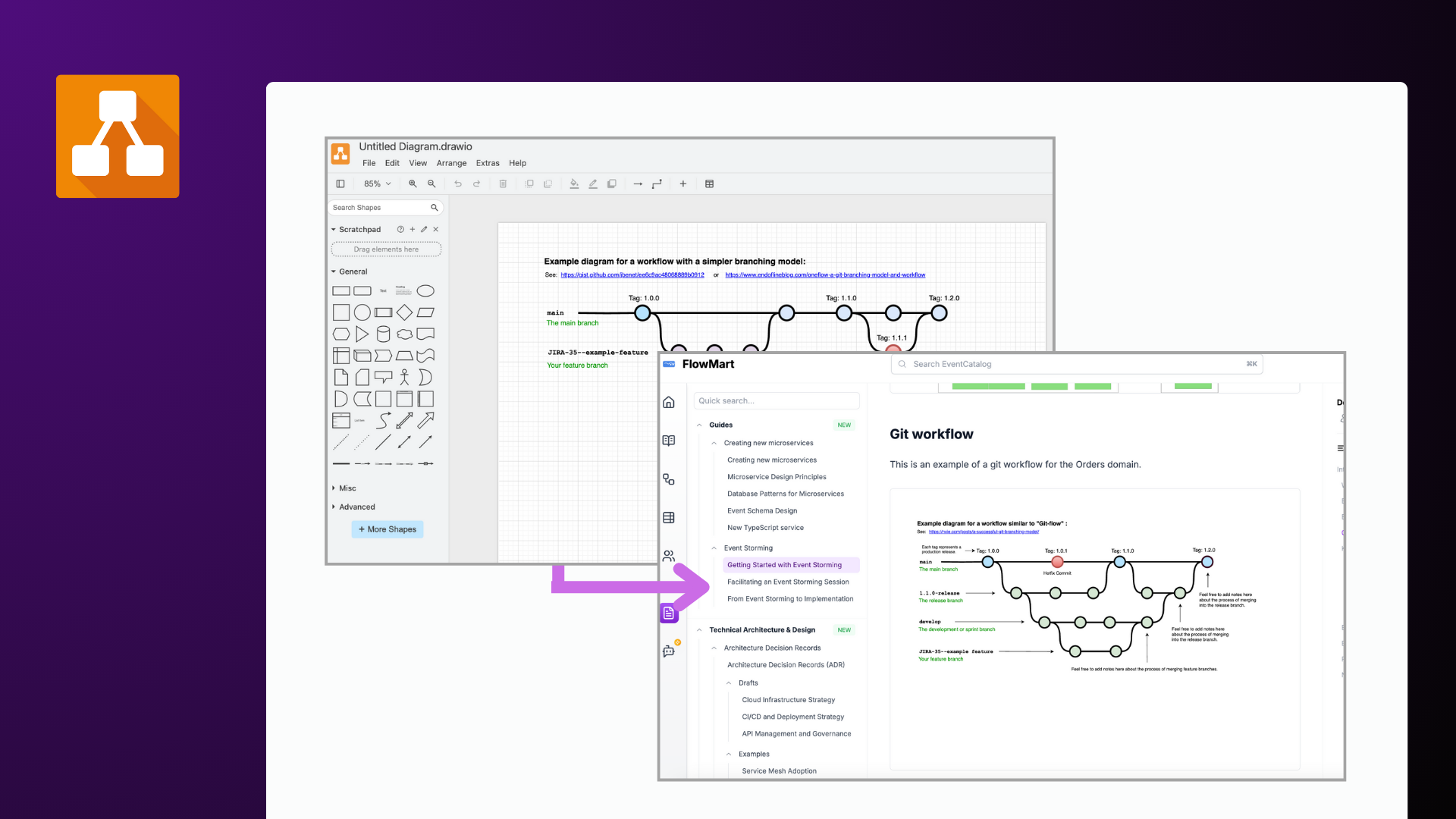Click the Search Shapes input field
1456x819 pixels.
(379, 208)
